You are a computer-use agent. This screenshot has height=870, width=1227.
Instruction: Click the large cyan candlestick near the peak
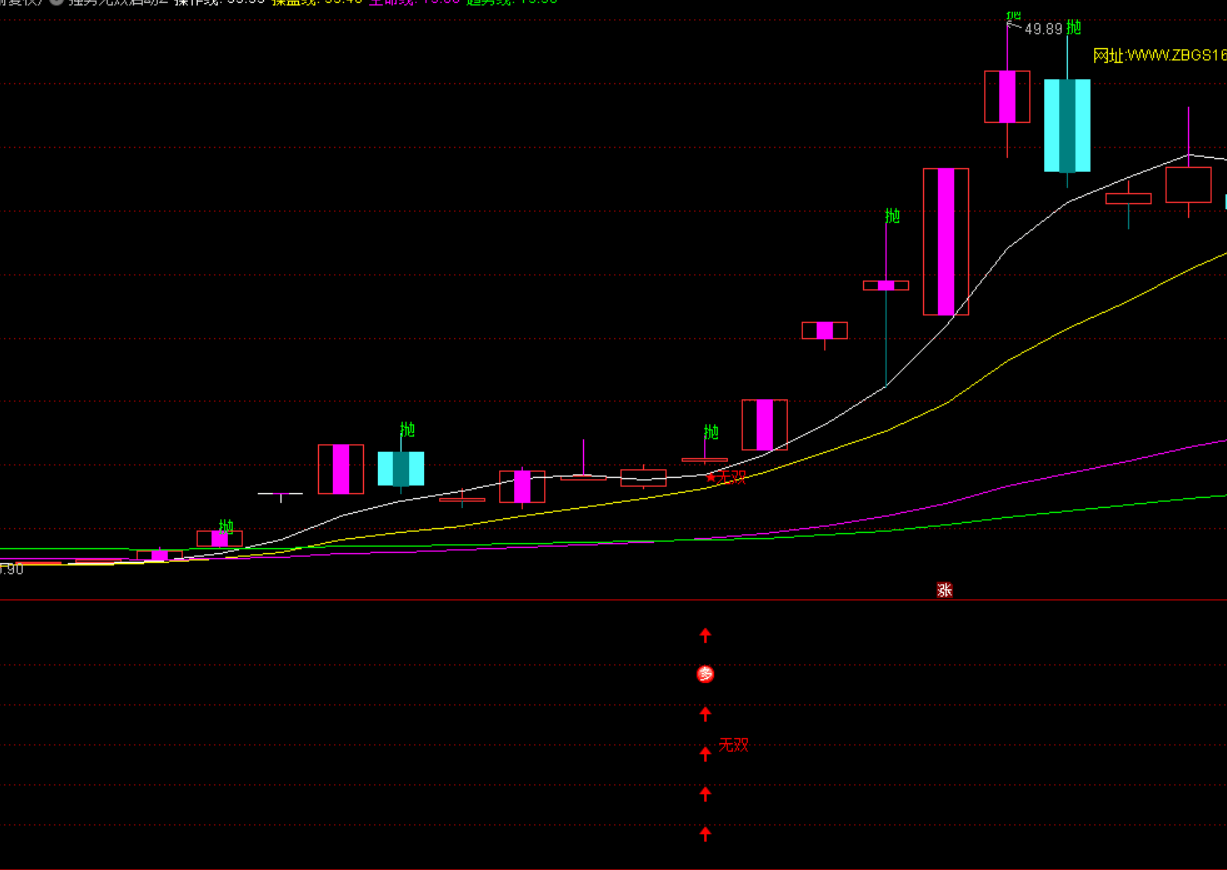point(1067,125)
